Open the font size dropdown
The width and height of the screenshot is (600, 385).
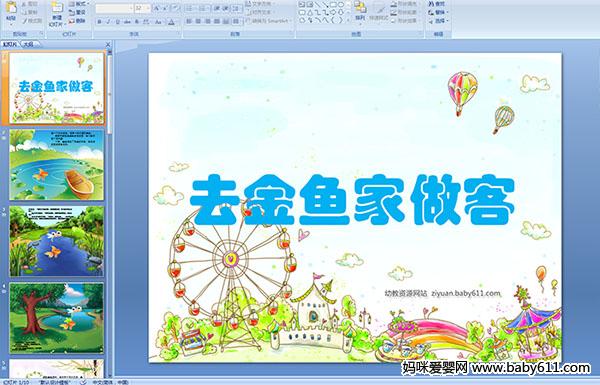(x=148, y=8)
